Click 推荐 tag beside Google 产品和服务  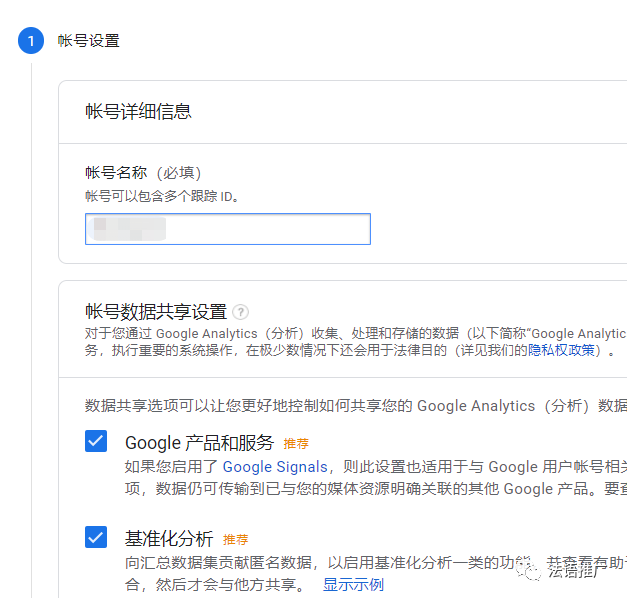click(x=296, y=444)
